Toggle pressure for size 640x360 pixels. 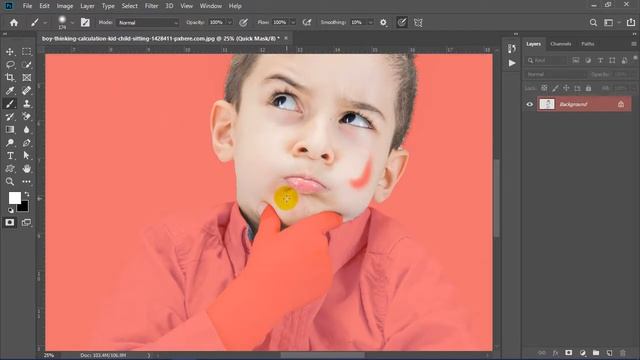tap(402, 22)
